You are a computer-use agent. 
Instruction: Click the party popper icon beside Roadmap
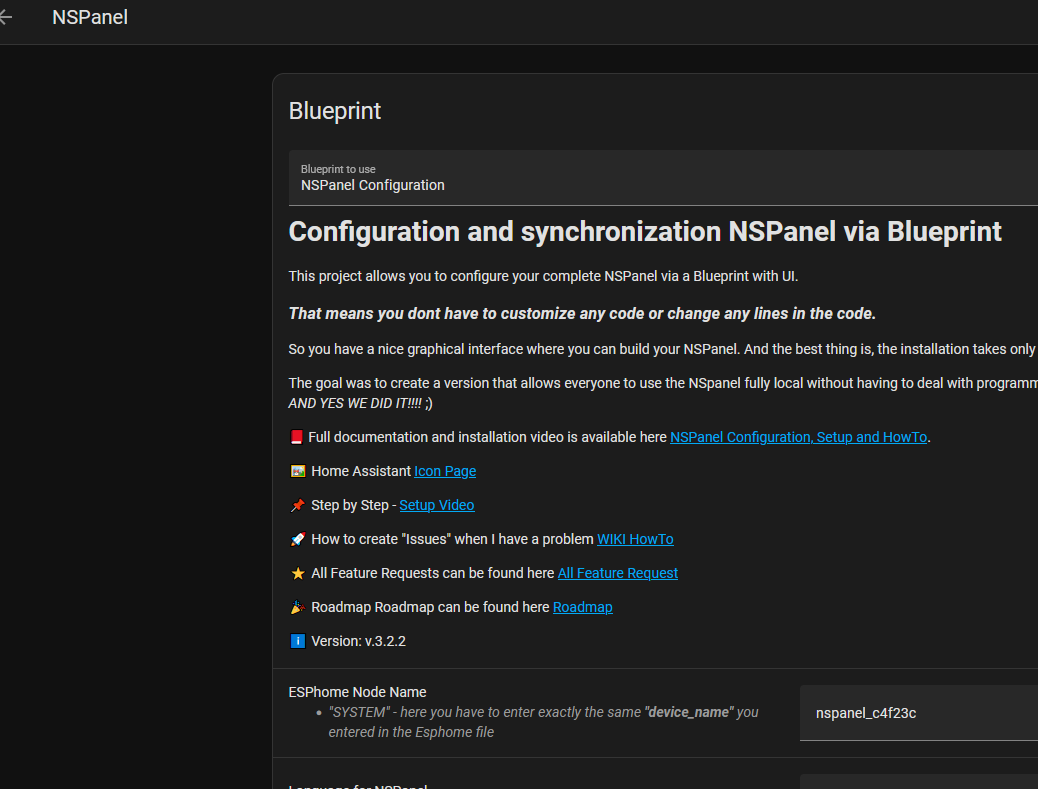coord(297,606)
